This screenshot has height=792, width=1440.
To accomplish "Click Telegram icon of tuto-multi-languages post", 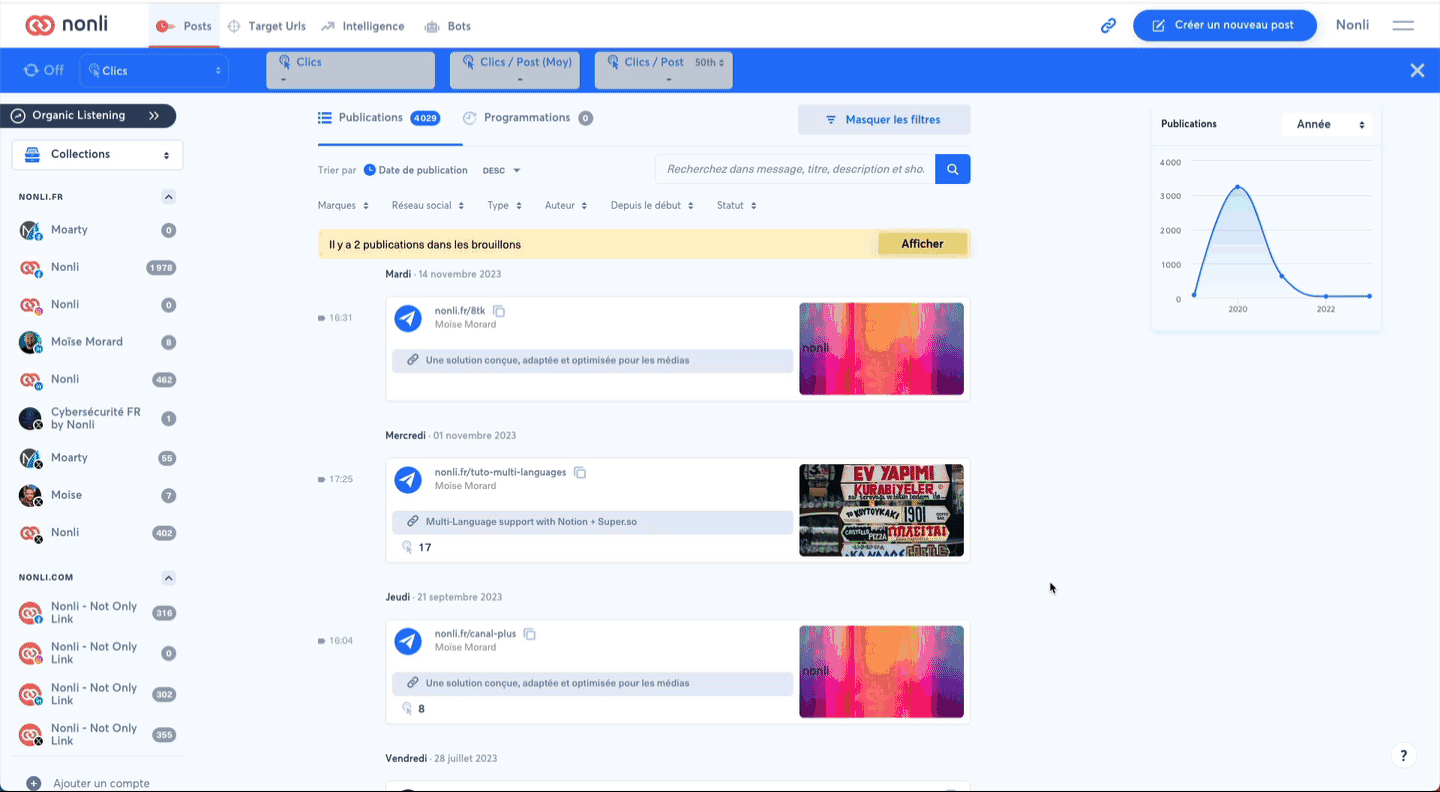I will click(407, 480).
